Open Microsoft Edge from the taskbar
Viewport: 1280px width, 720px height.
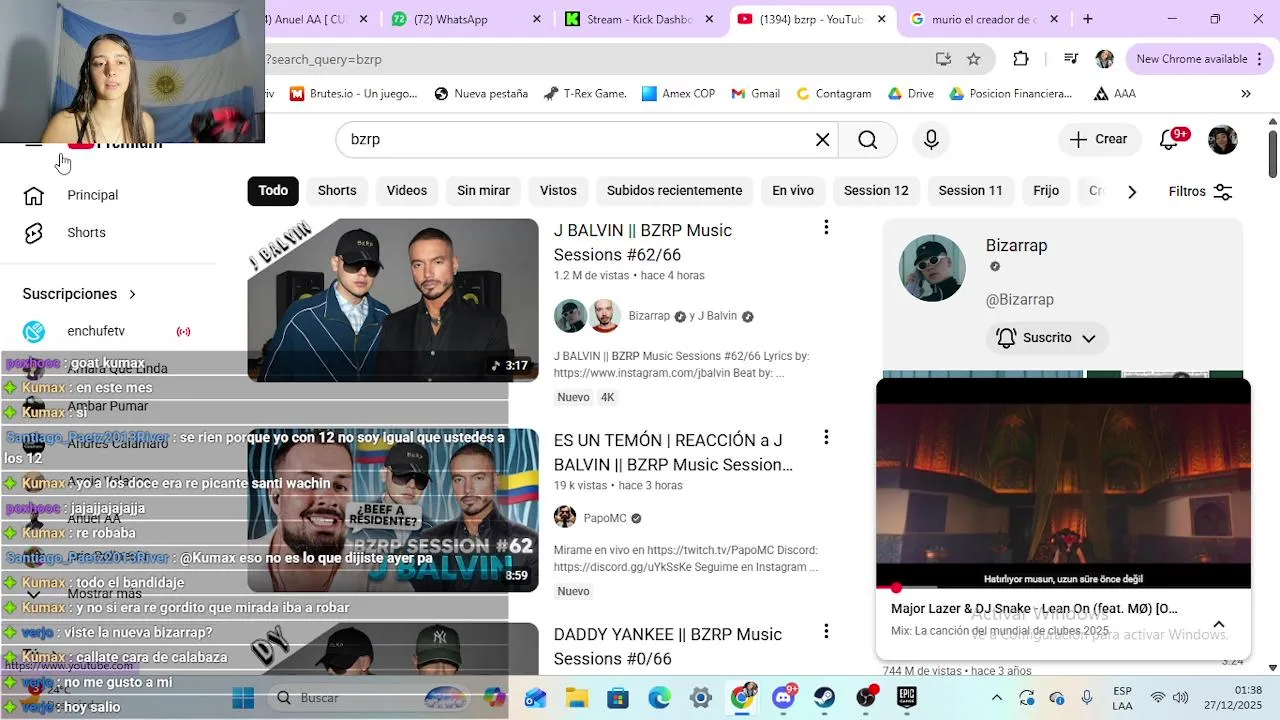659,697
